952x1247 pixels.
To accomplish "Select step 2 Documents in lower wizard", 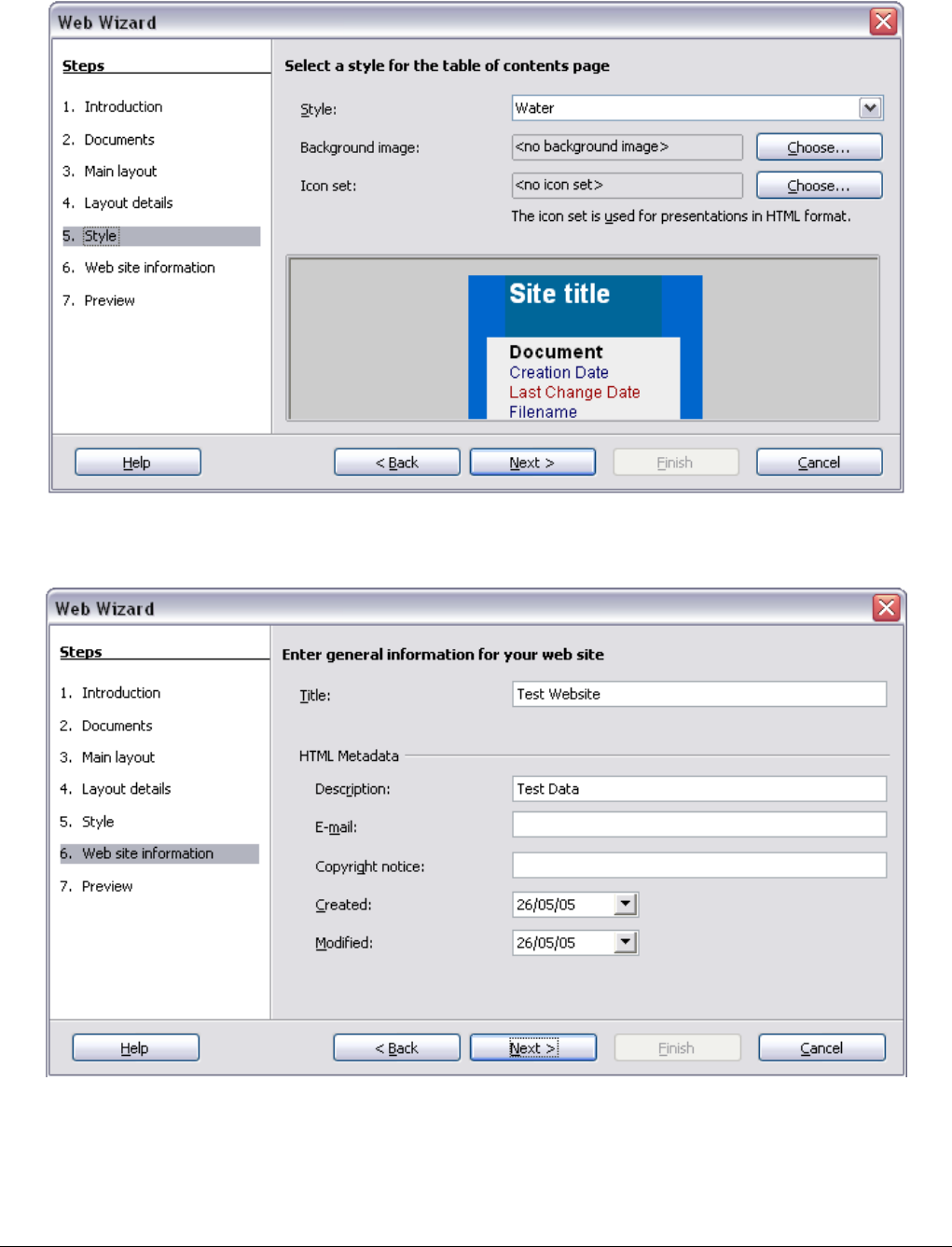I will pos(106,726).
